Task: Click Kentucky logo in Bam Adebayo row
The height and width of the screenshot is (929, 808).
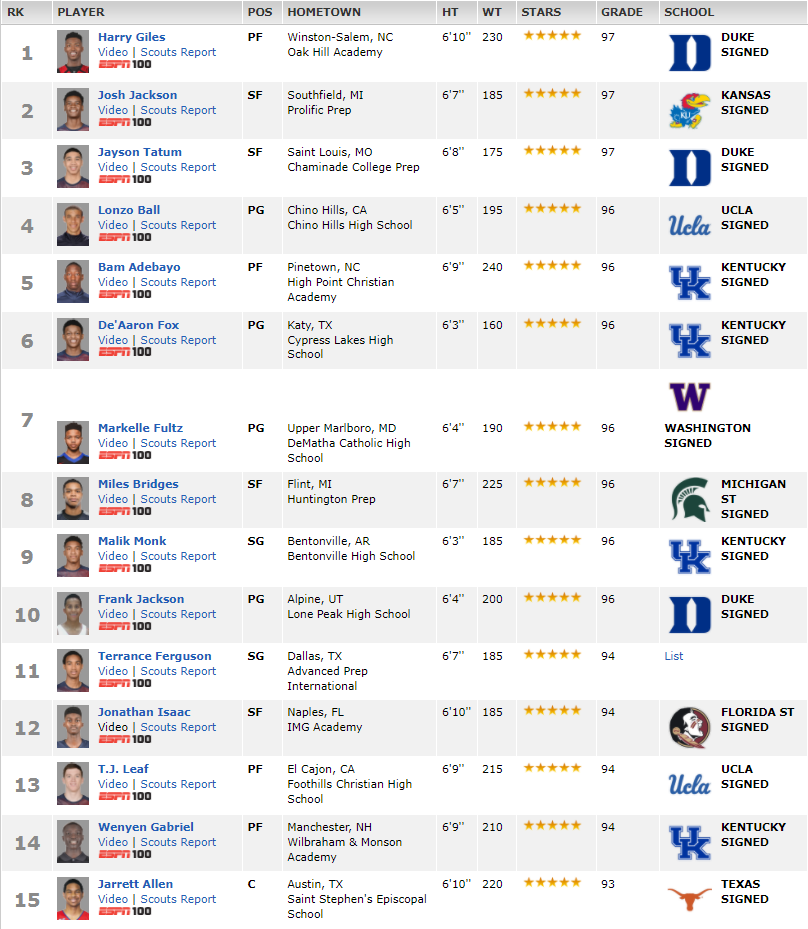Action: click(x=690, y=283)
